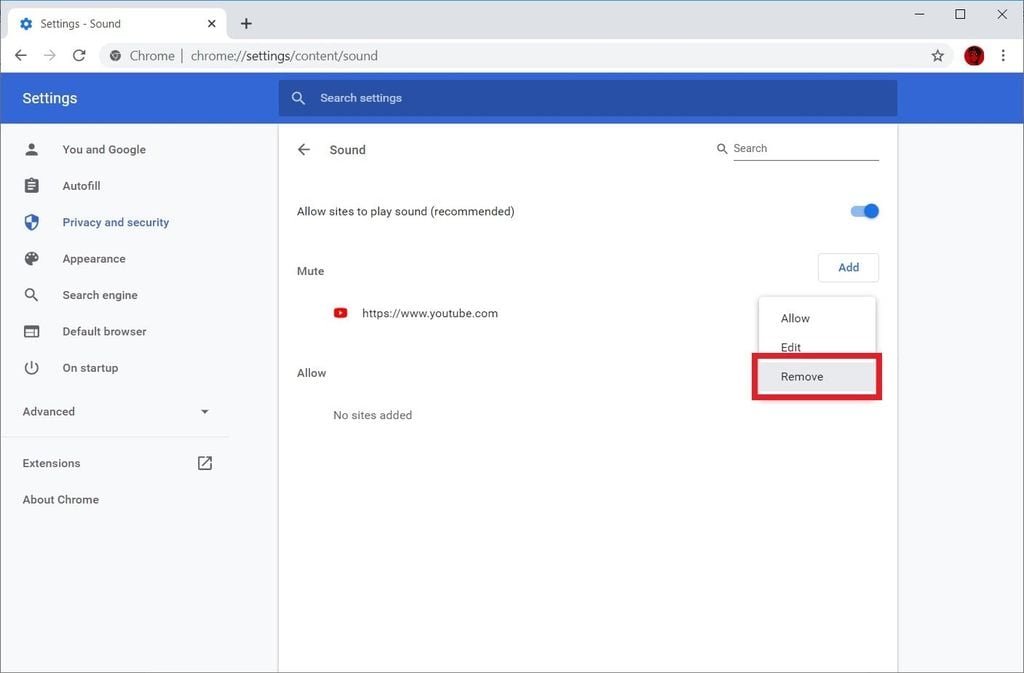The image size is (1024, 673).
Task: Open You and Google settings
Action: [x=104, y=149]
